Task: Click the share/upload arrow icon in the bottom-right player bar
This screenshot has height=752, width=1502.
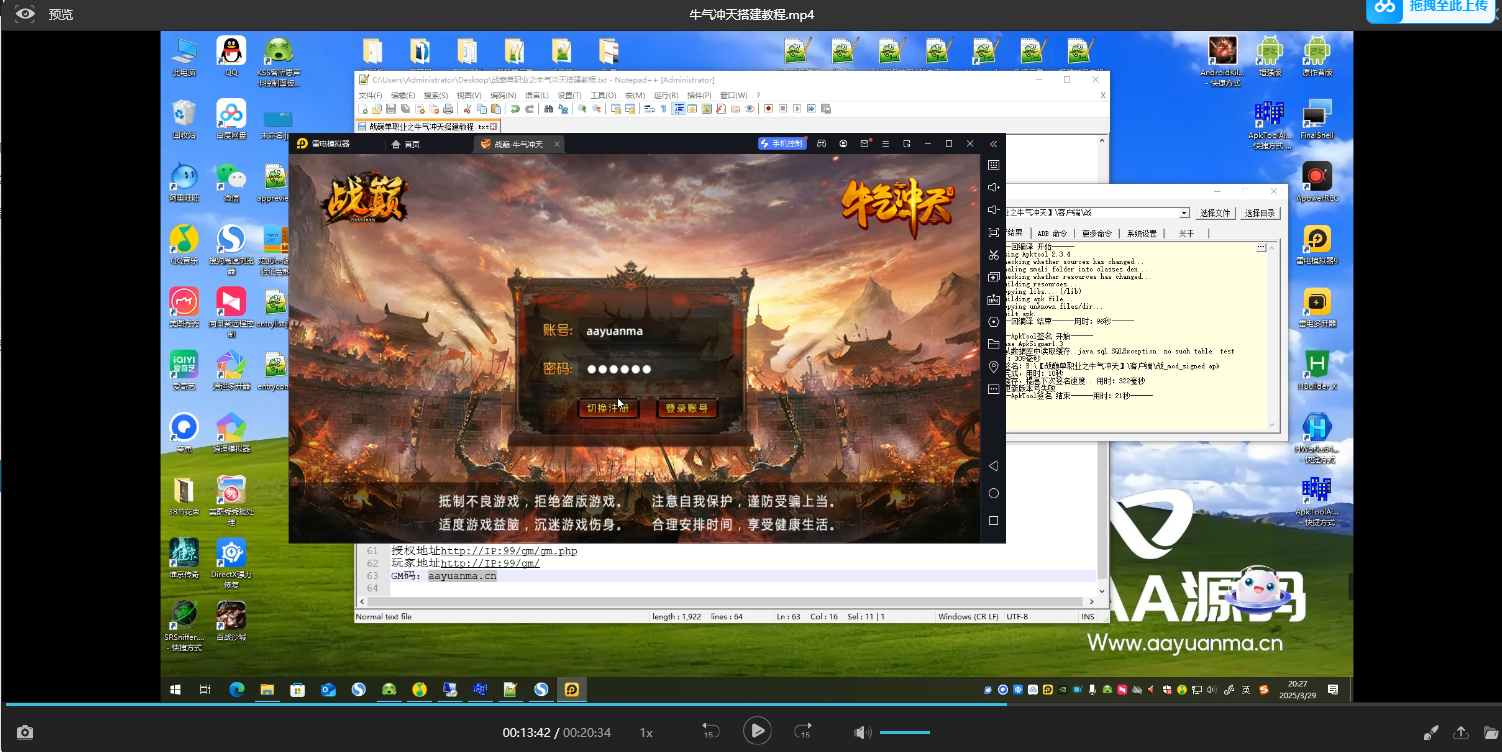Action: click(x=1461, y=733)
